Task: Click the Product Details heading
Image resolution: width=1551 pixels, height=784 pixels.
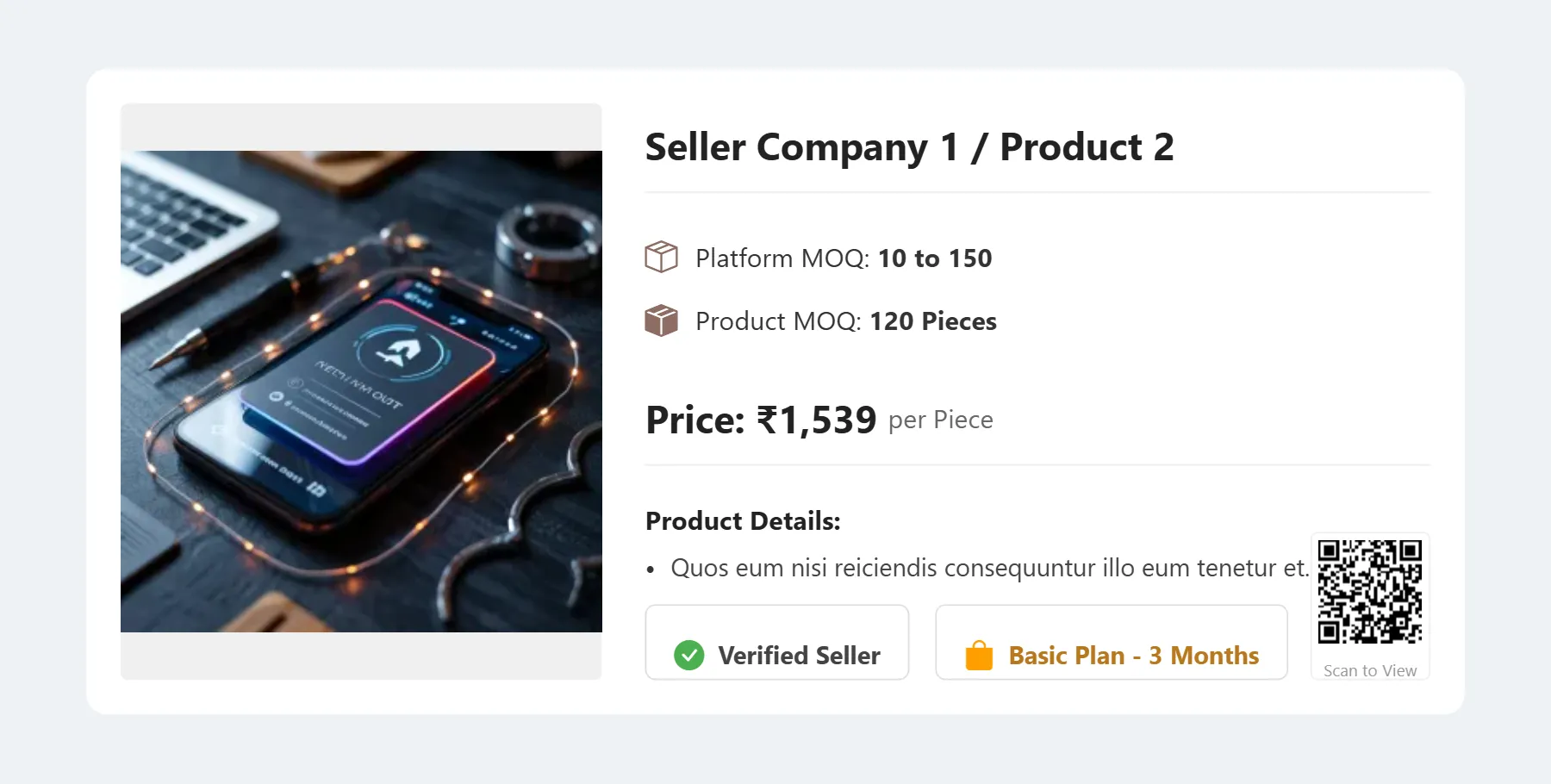Action: (743, 521)
